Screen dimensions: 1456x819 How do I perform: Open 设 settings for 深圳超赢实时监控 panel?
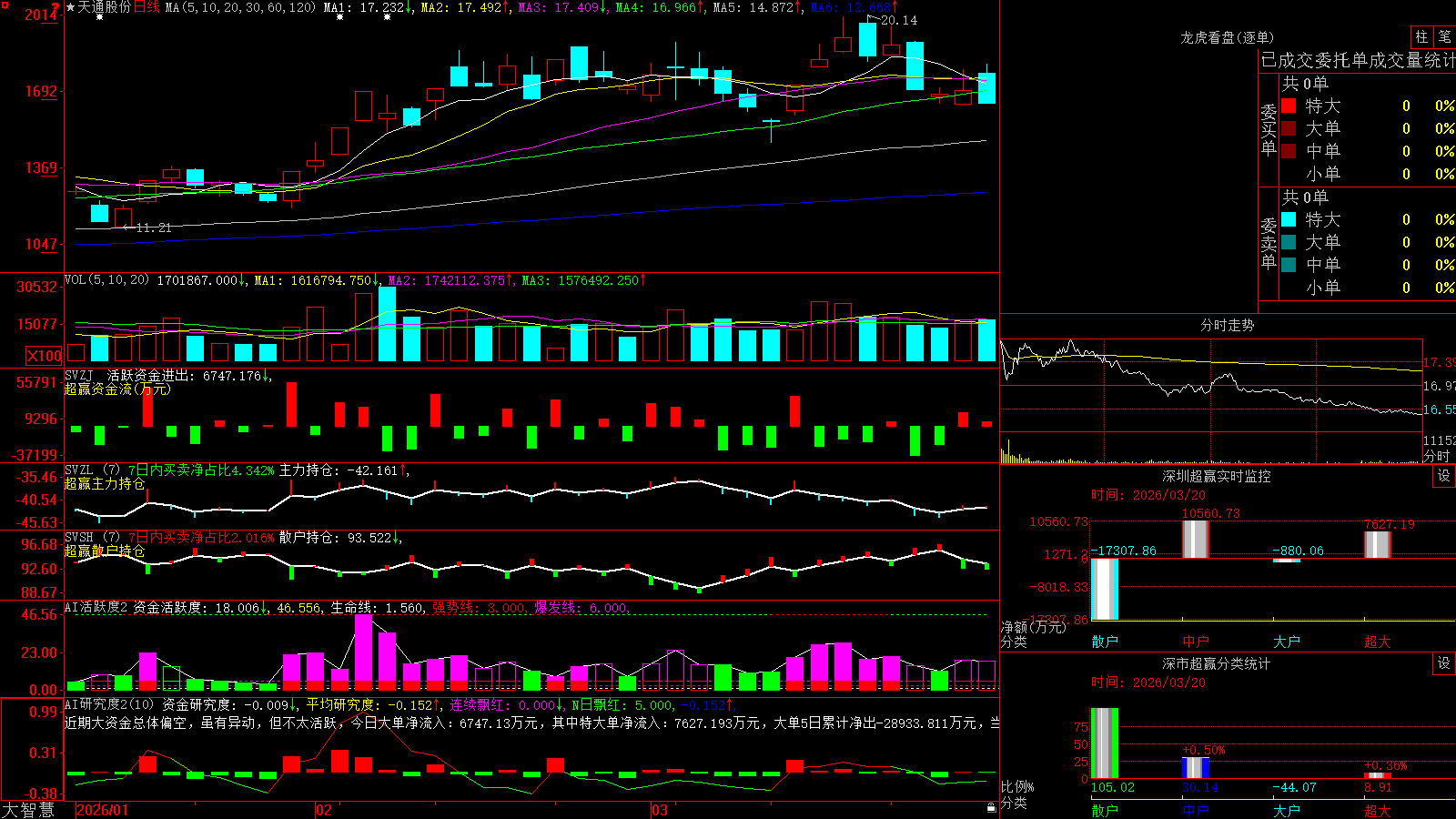coord(1444,476)
